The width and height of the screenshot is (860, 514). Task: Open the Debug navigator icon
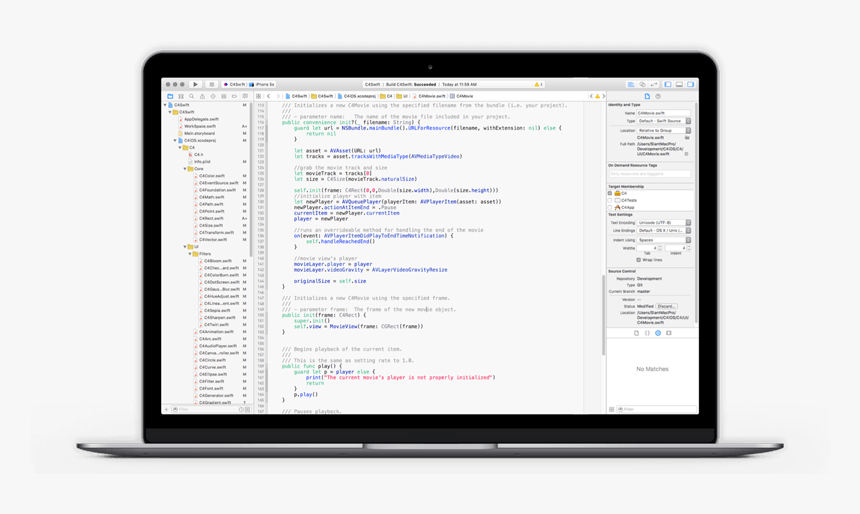point(224,96)
